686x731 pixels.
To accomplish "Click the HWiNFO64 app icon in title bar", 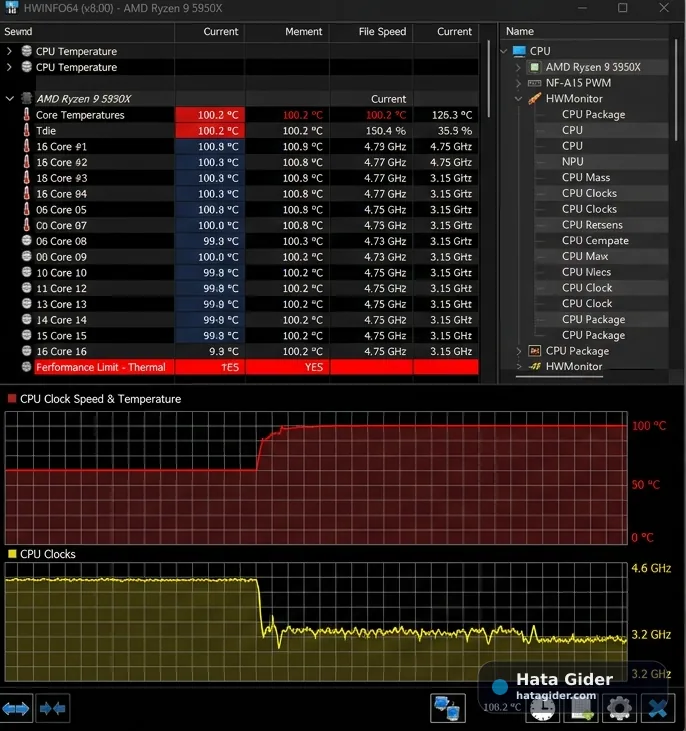I will [11, 7].
